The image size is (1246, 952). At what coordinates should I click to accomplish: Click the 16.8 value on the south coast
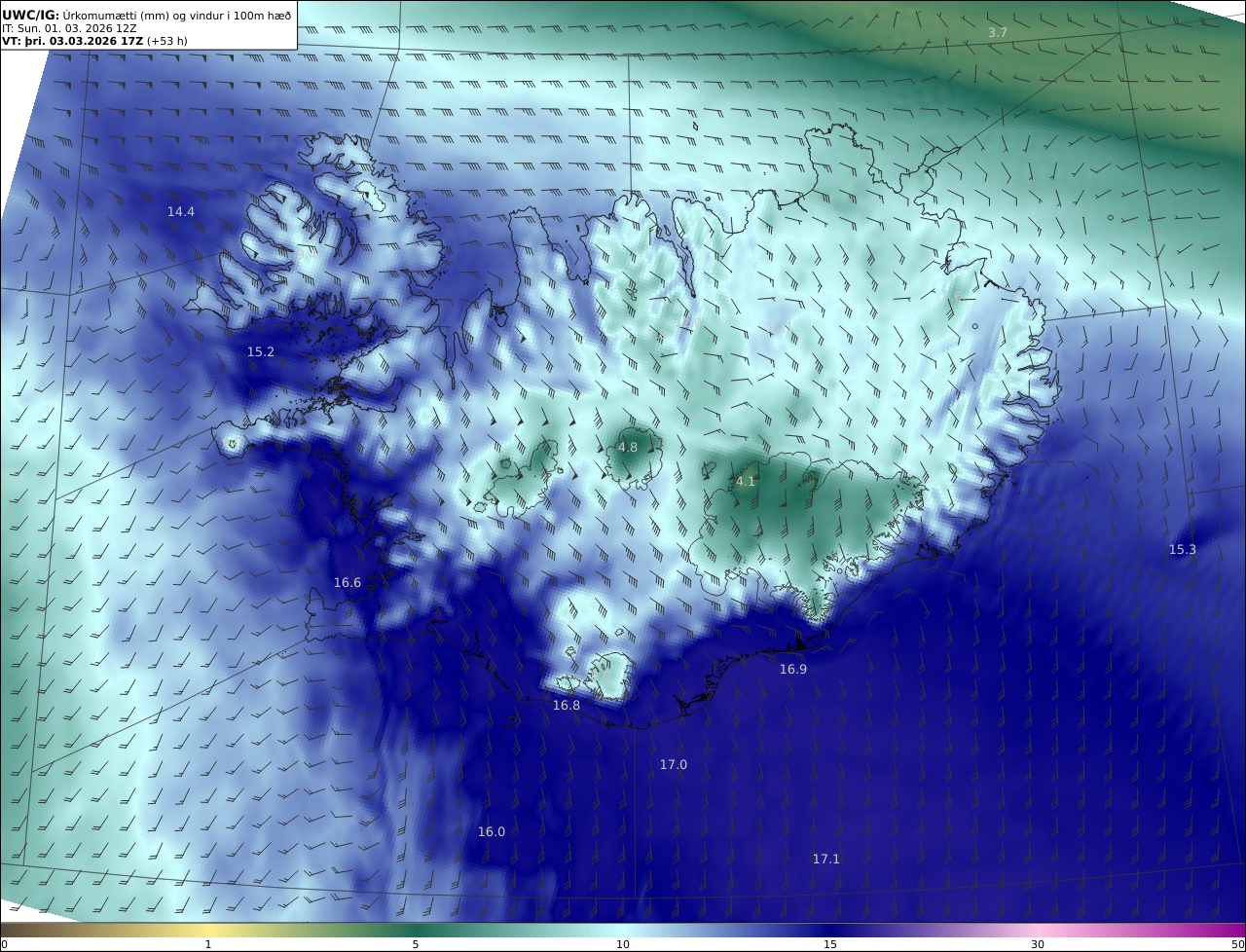pos(567,706)
